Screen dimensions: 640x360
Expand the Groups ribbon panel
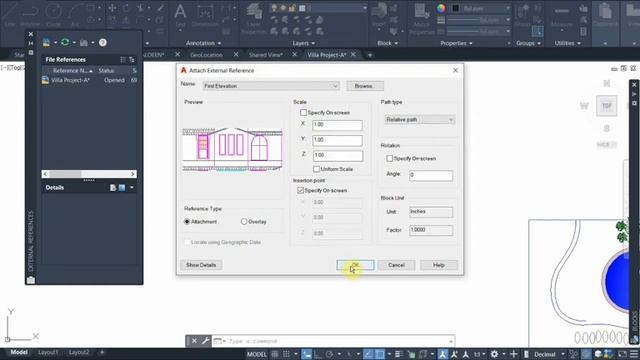pyautogui.click(x=528, y=43)
